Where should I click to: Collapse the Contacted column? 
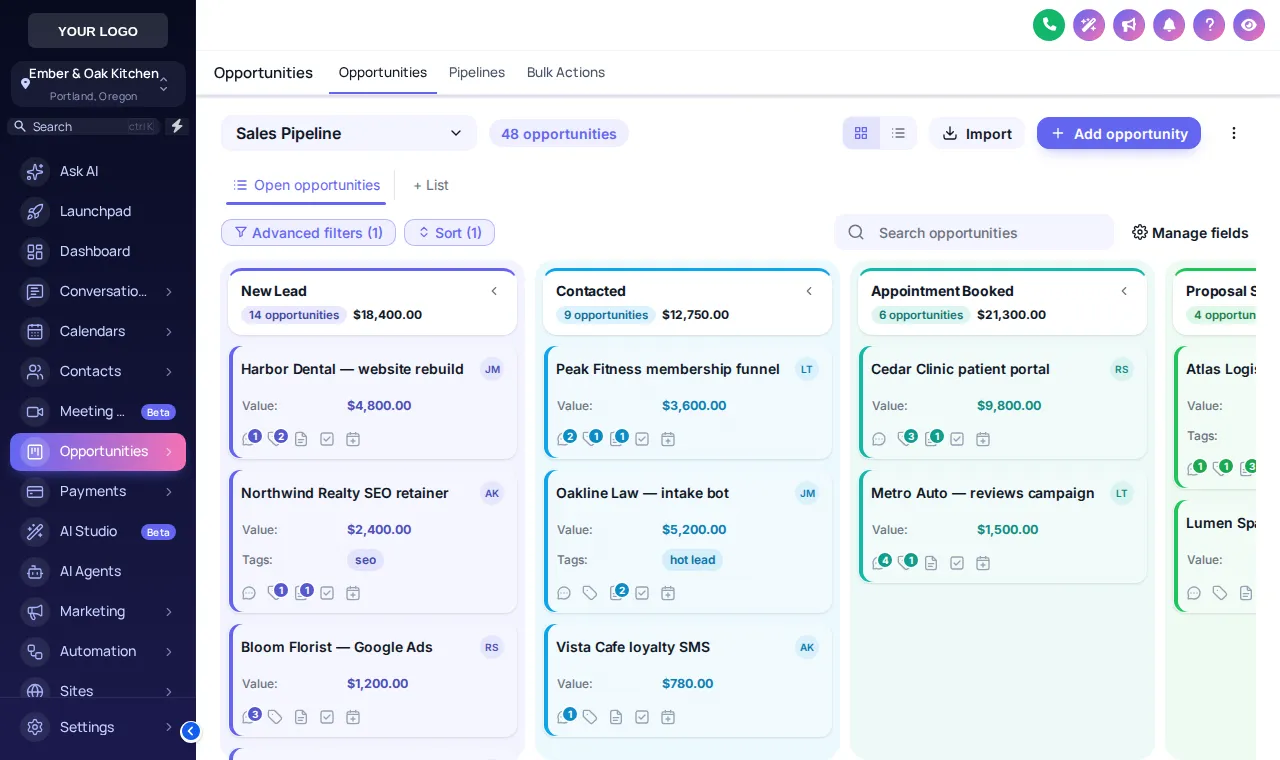coord(809,291)
